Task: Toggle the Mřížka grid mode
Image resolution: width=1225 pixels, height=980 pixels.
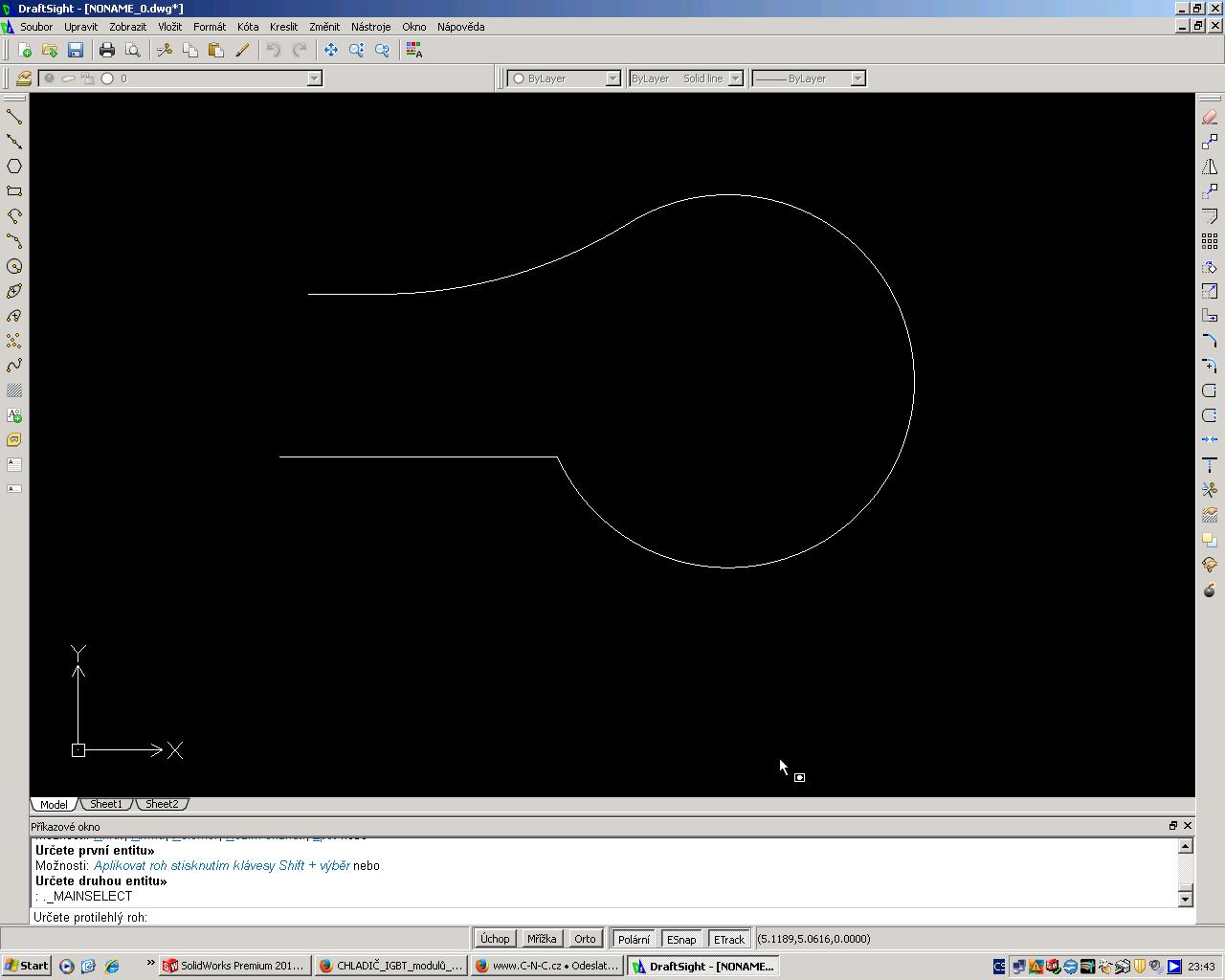Action: coord(541,939)
